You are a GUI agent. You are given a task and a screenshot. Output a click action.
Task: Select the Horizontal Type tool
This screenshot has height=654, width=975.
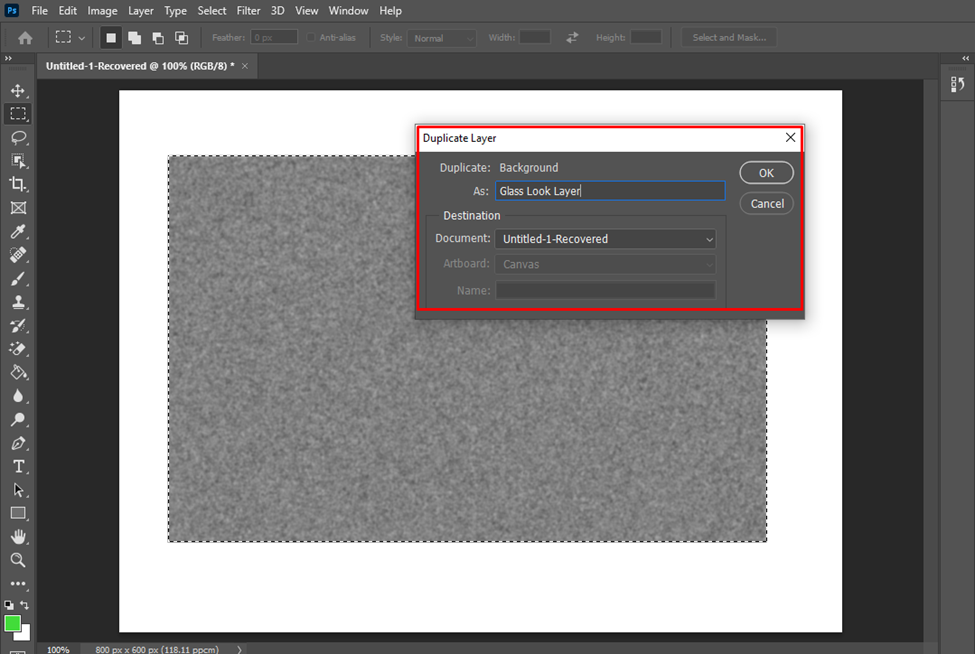[18, 466]
